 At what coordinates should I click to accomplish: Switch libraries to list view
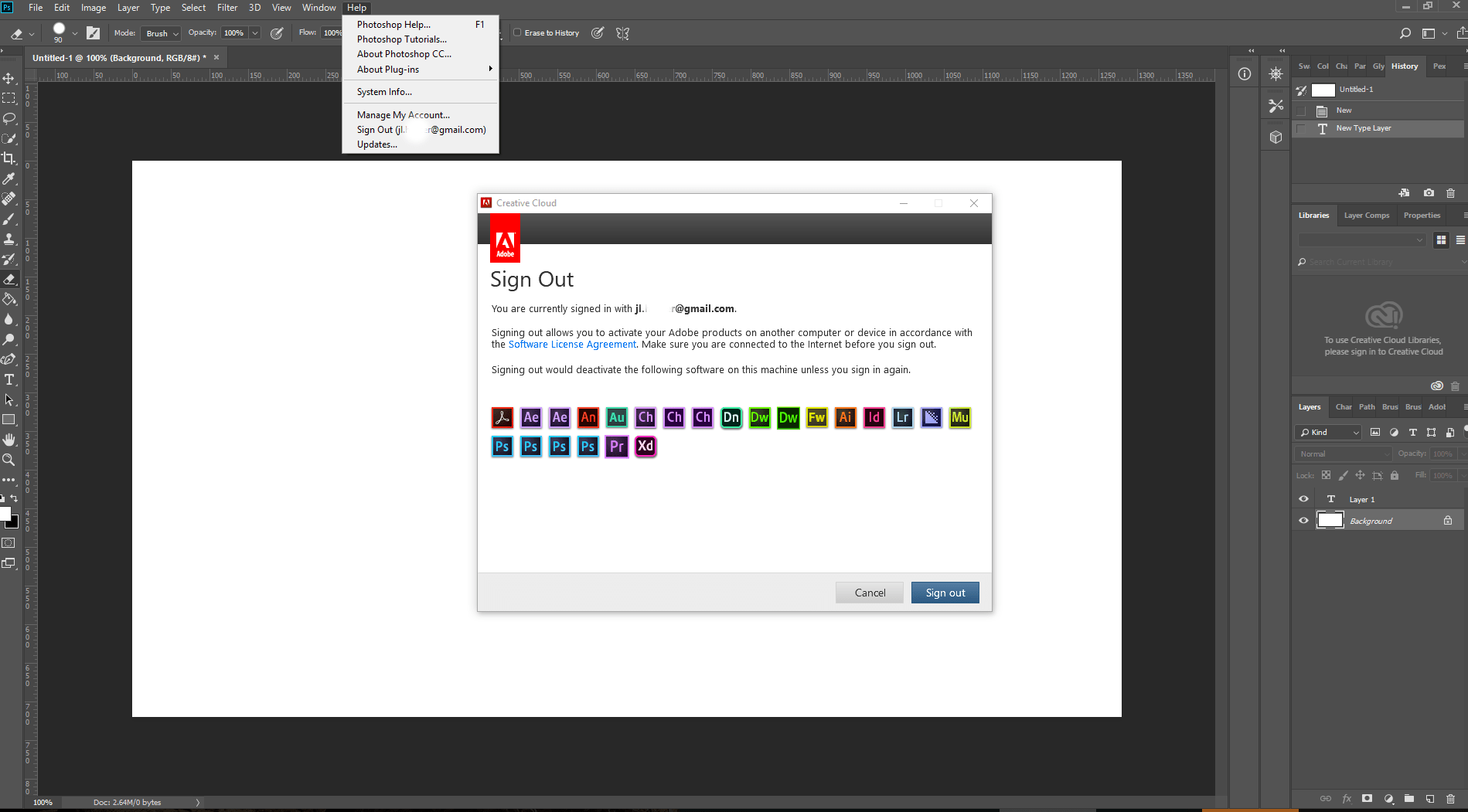(x=1460, y=240)
